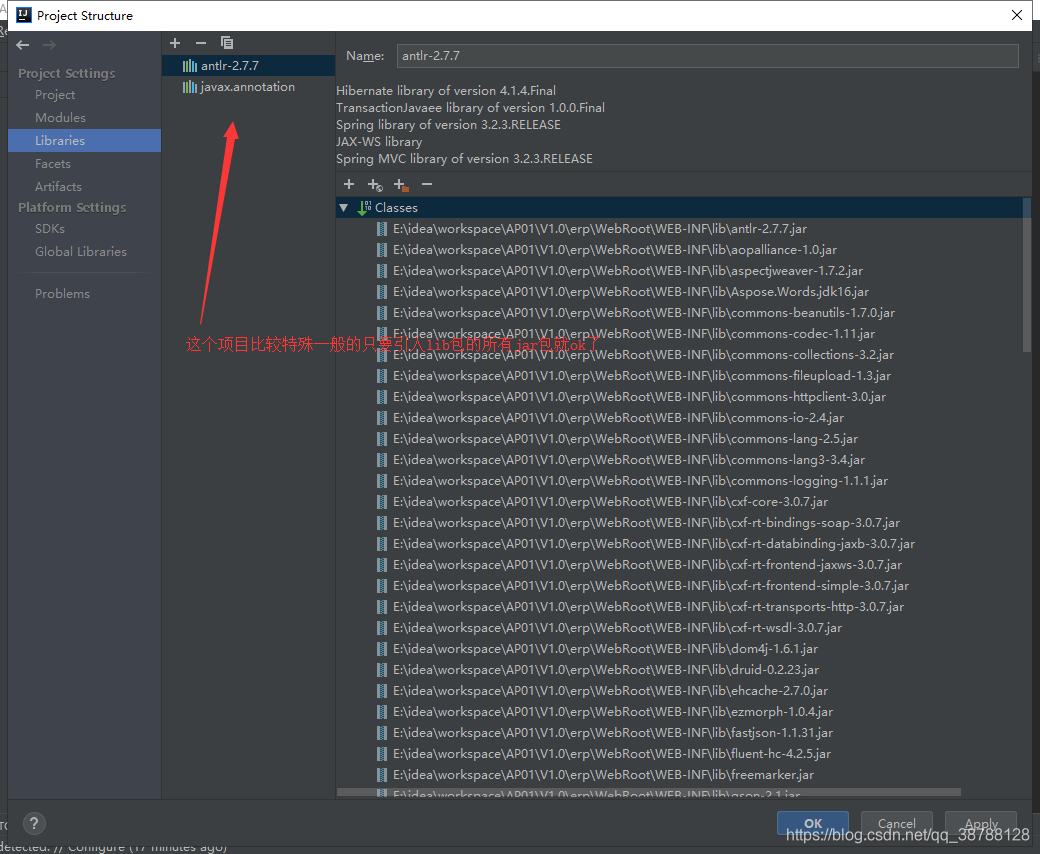The width and height of the screenshot is (1040, 854).
Task: Select the fastjson-1.1.31.jar row
Action: tap(679, 733)
